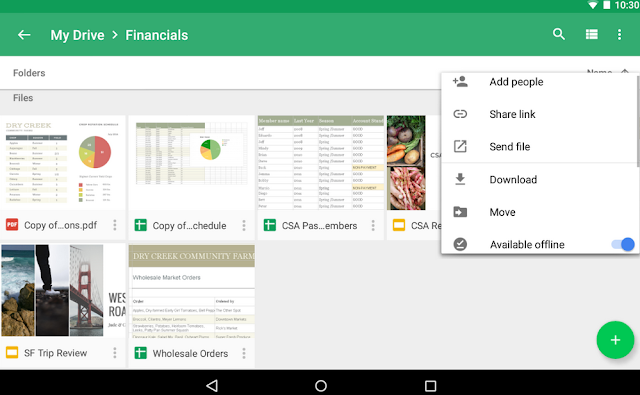Tap the link icon beside Share link
The image size is (640, 395).
(460, 114)
